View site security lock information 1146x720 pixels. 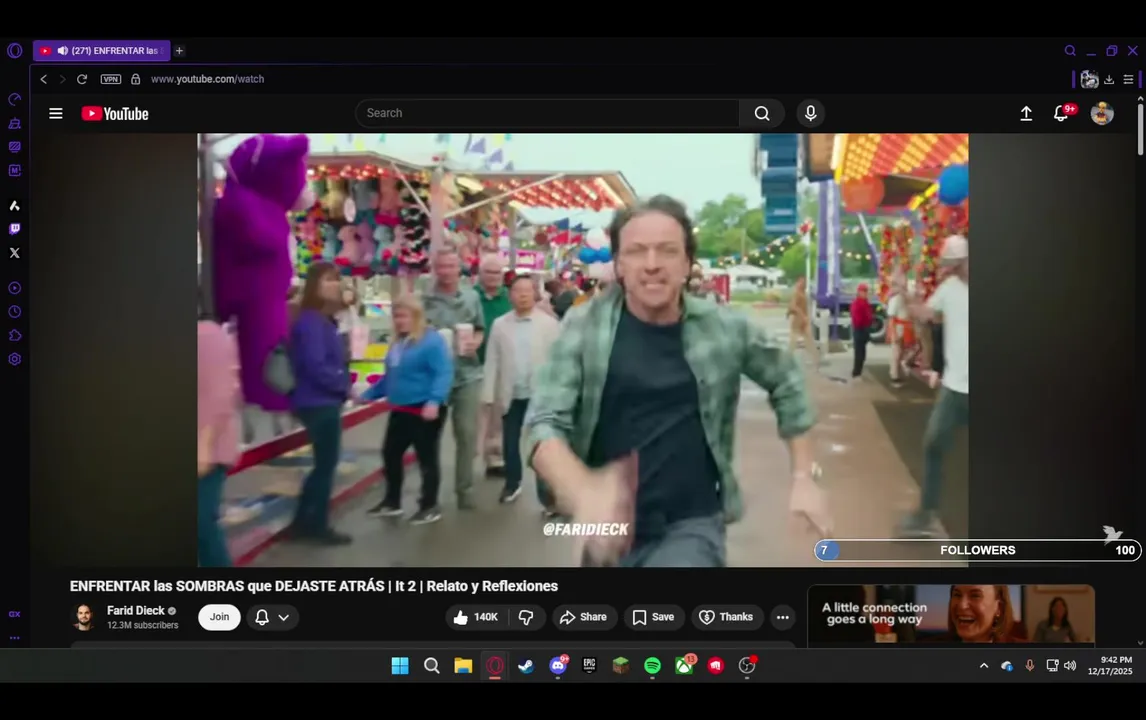135,79
